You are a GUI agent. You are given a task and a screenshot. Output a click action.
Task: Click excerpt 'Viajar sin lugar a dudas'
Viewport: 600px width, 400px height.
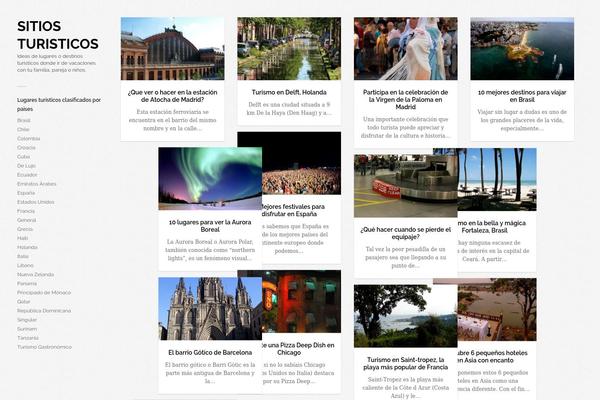522,120
